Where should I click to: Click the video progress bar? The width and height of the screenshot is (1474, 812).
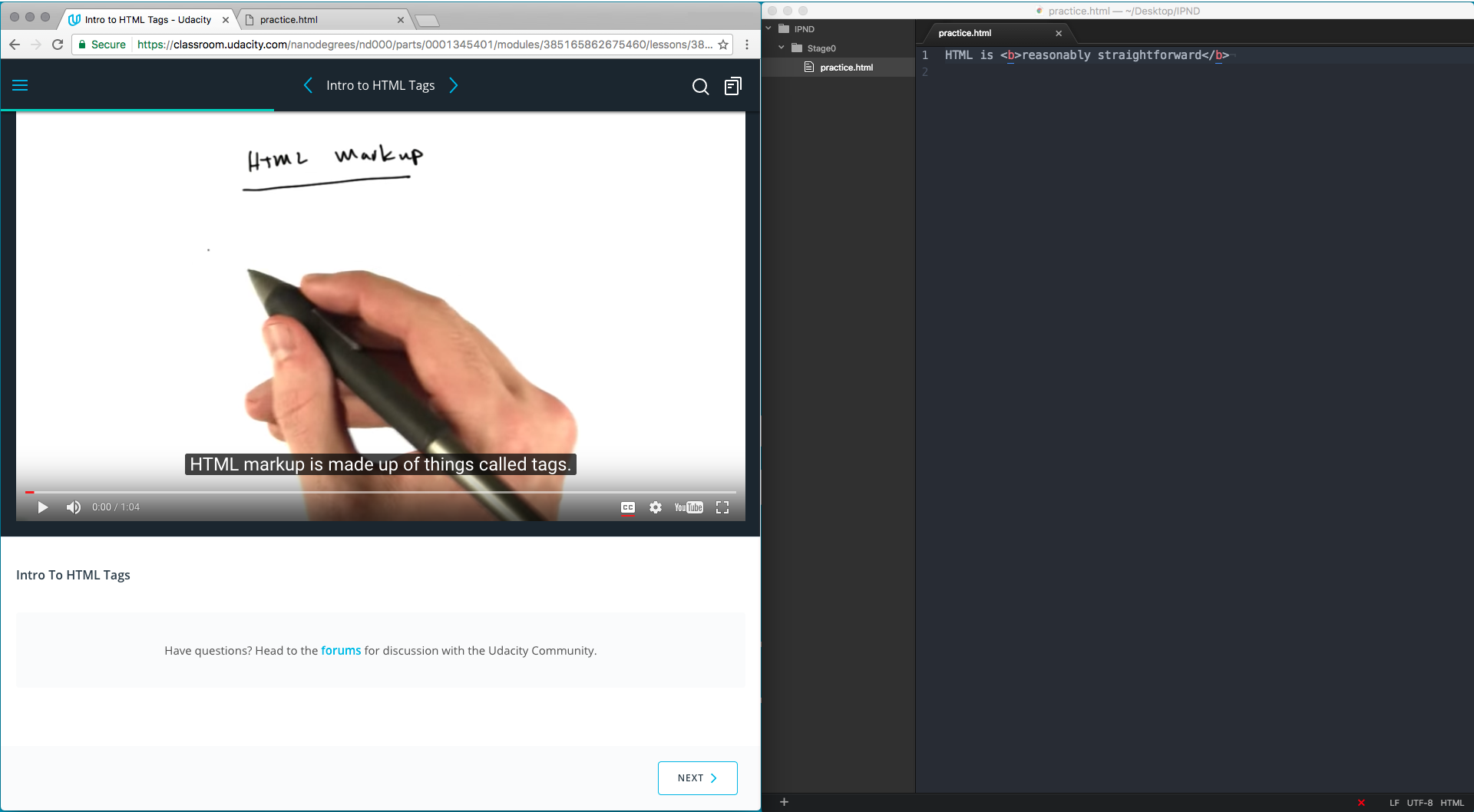click(384, 492)
